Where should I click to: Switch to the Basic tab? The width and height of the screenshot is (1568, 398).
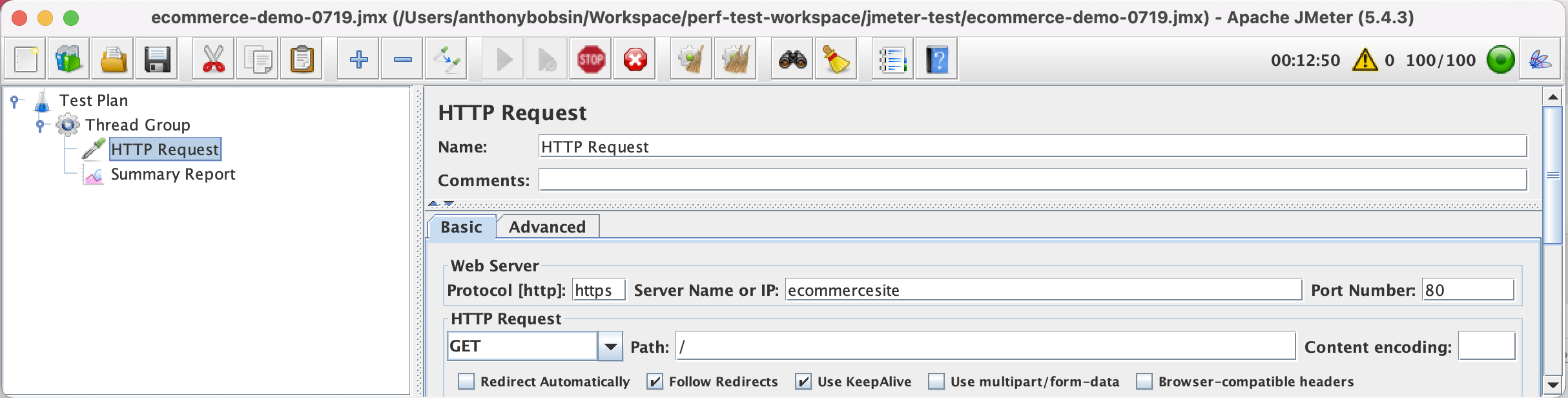[x=462, y=227]
